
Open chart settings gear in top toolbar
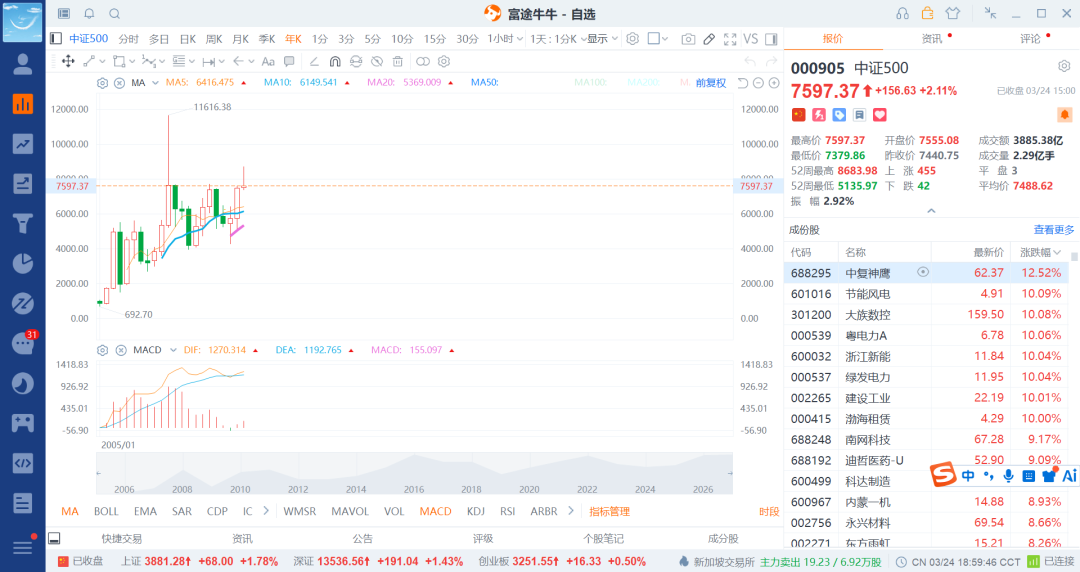633,39
